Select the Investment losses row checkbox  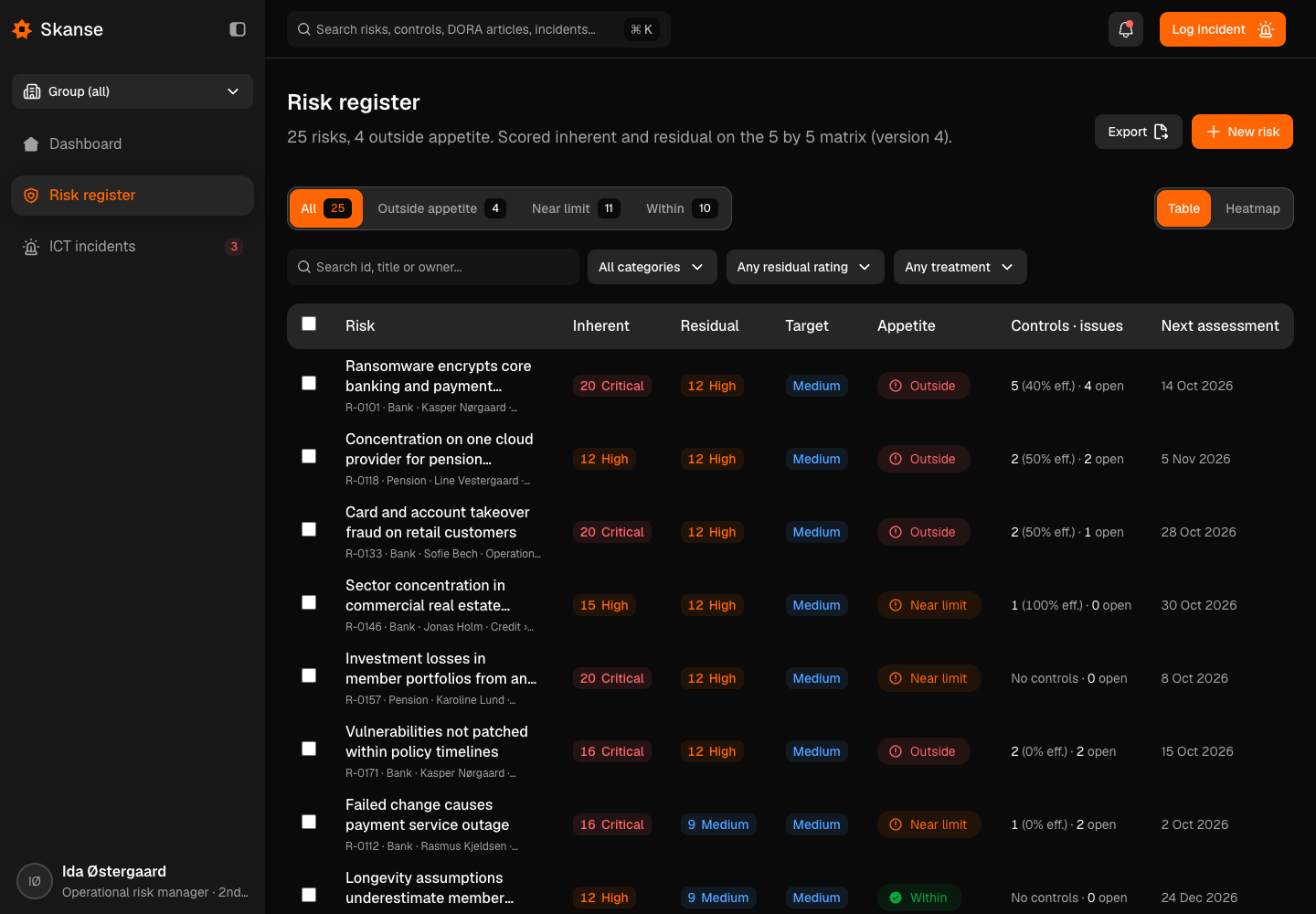coord(309,675)
